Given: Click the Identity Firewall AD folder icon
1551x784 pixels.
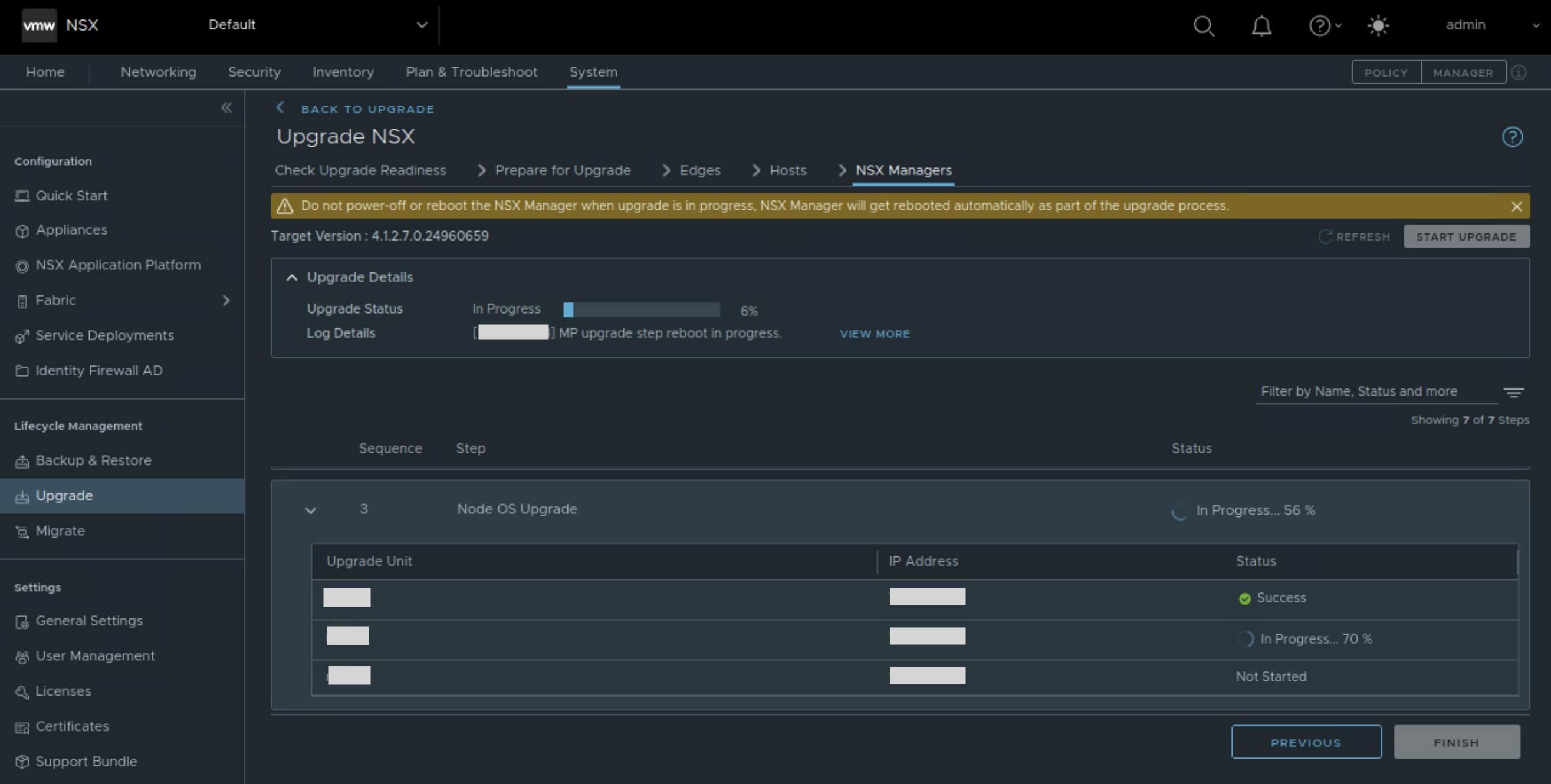Looking at the screenshot, I should click(22, 371).
